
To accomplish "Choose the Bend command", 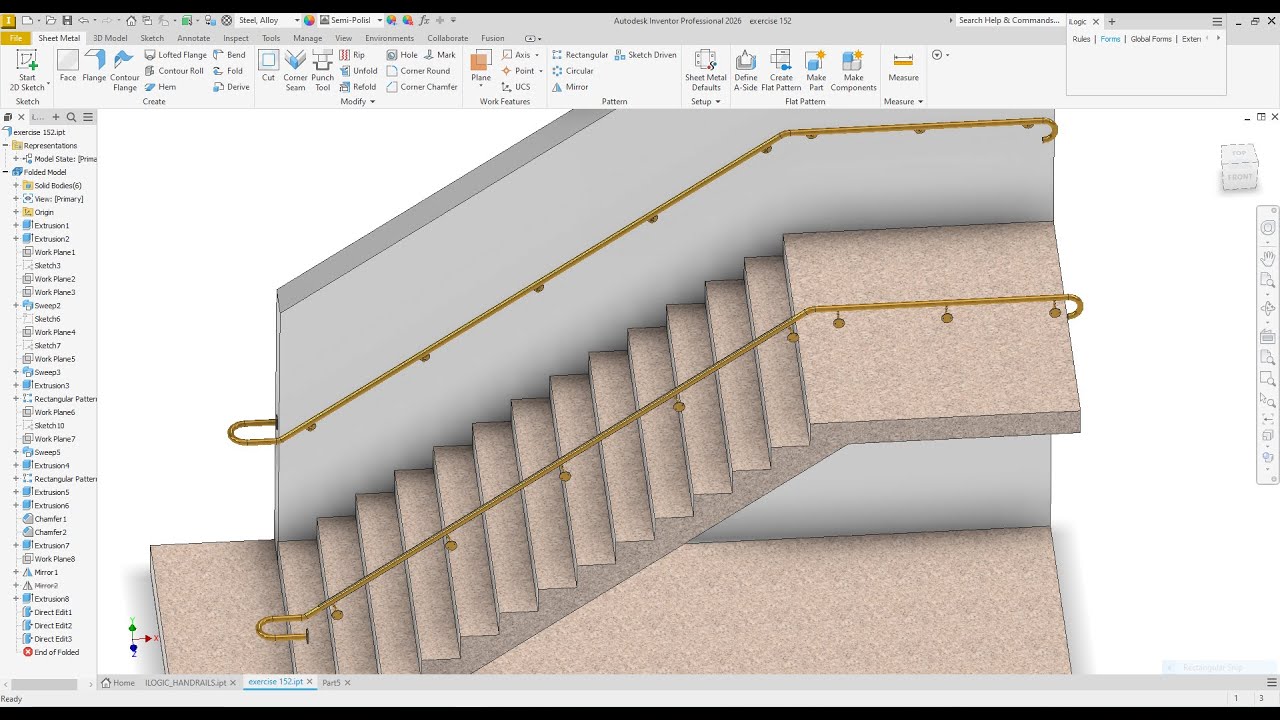I will 229,55.
